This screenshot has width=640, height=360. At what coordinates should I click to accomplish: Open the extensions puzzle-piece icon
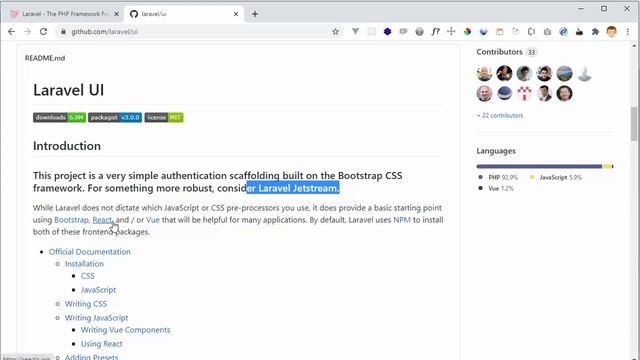tap(596, 31)
